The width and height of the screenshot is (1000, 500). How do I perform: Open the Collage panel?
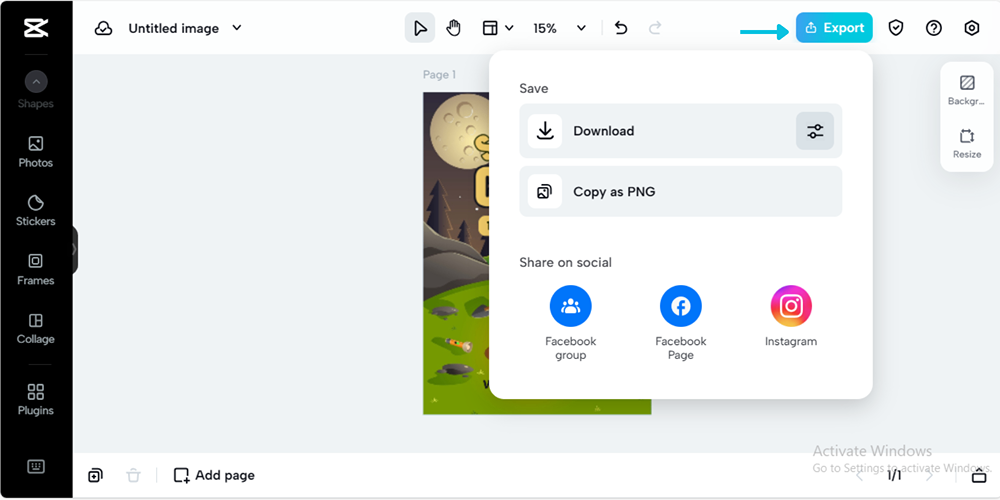tap(36, 328)
